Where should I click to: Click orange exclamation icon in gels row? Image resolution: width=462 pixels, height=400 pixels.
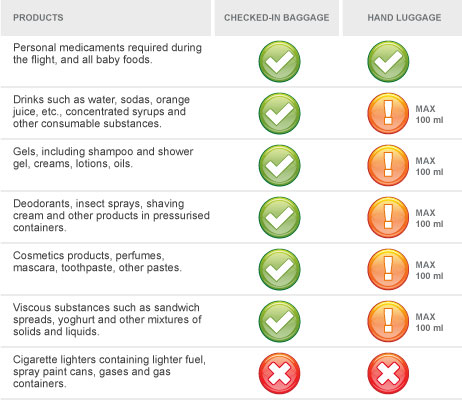point(388,165)
